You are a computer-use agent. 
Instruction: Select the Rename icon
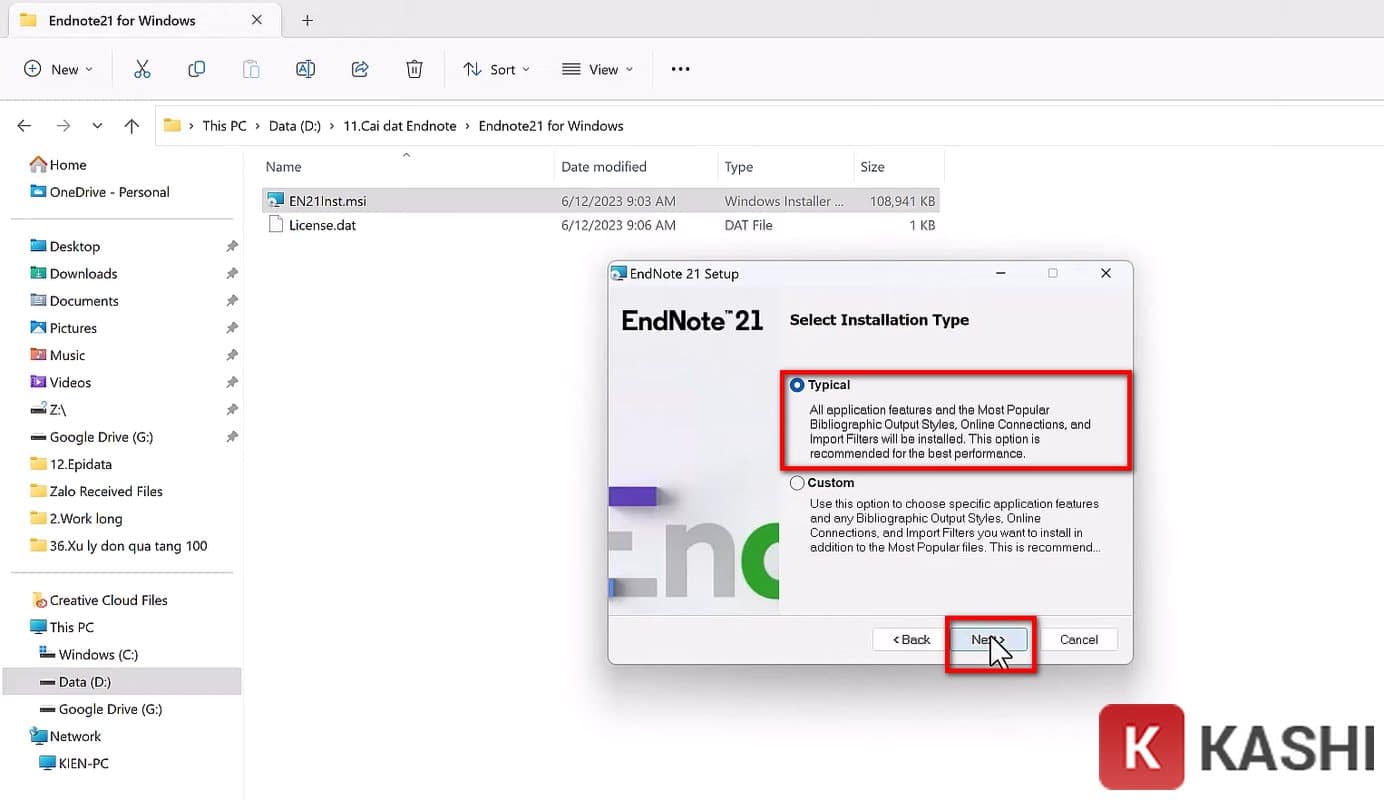tap(305, 69)
